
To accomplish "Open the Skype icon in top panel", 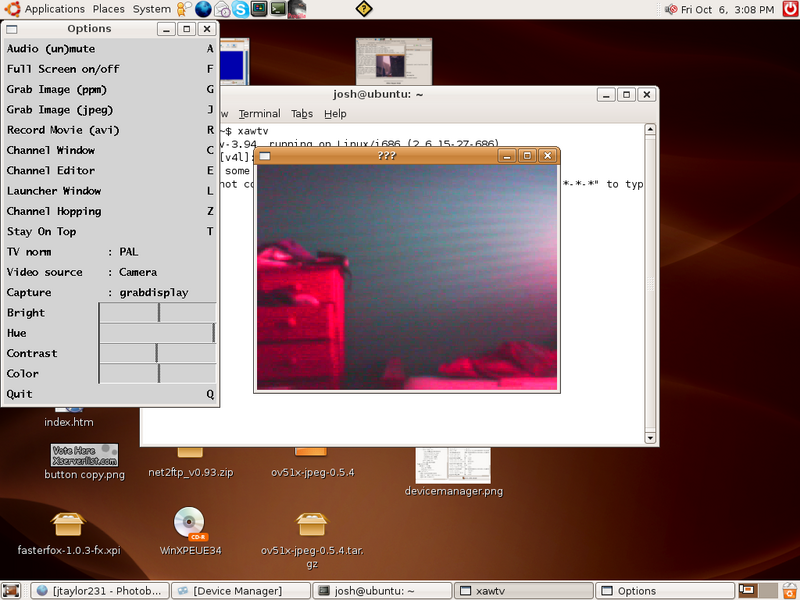I will [x=241, y=9].
